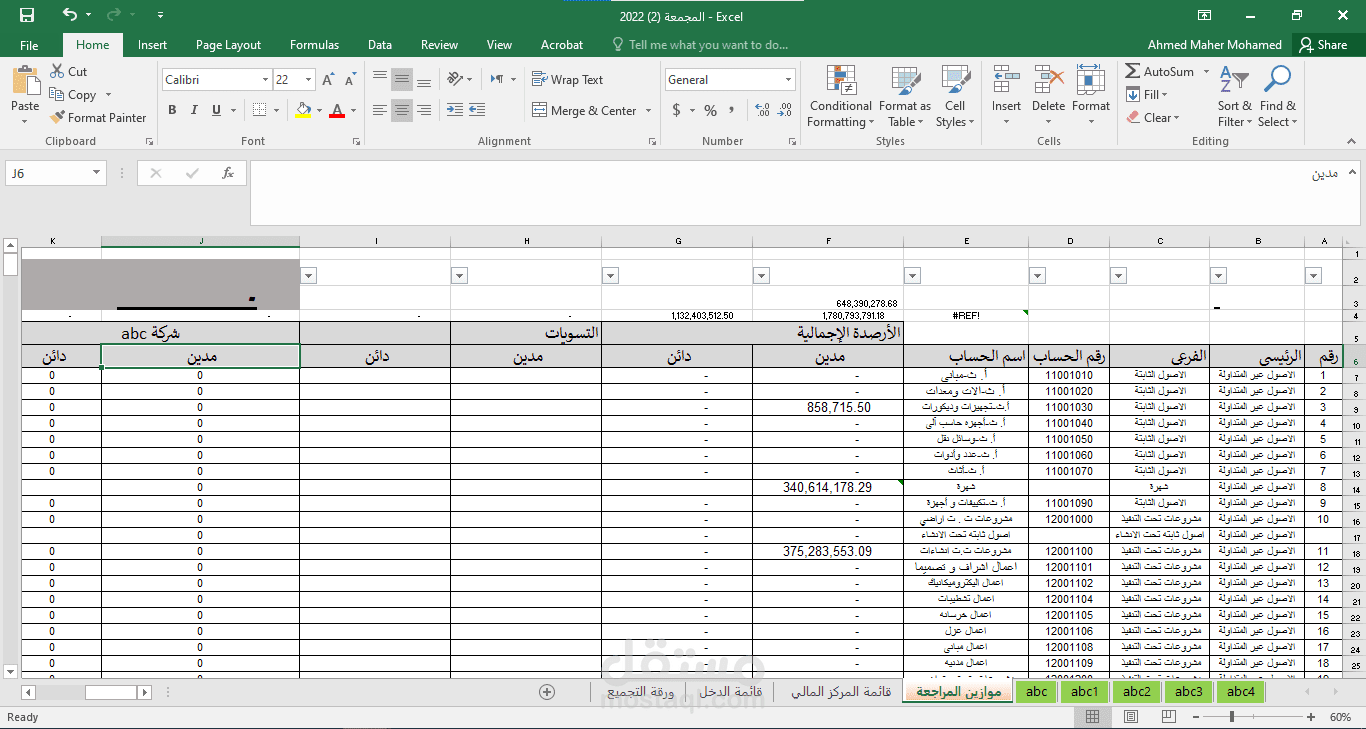Increase the cell indent
The image size is (1366, 729).
(x=478, y=111)
